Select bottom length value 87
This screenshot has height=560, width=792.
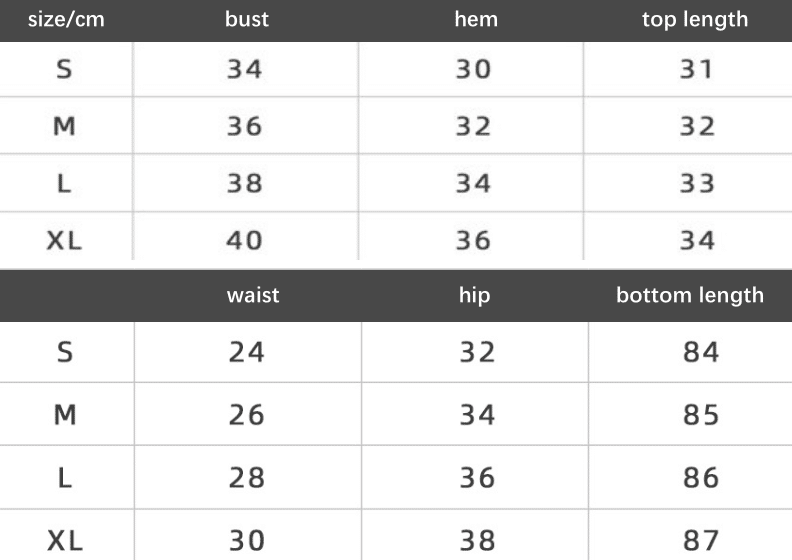[x=701, y=540]
